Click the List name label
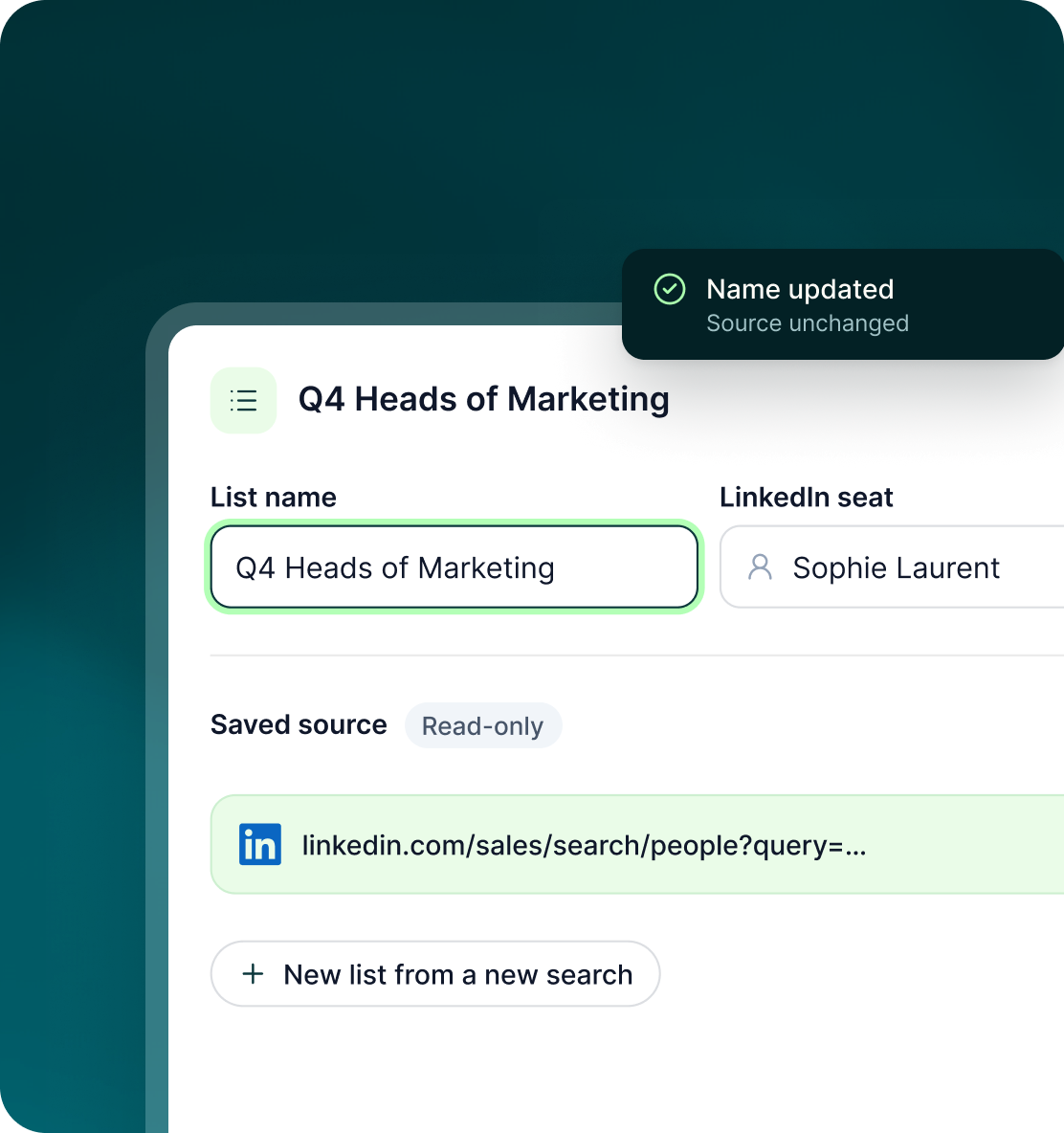 pyautogui.click(x=273, y=498)
